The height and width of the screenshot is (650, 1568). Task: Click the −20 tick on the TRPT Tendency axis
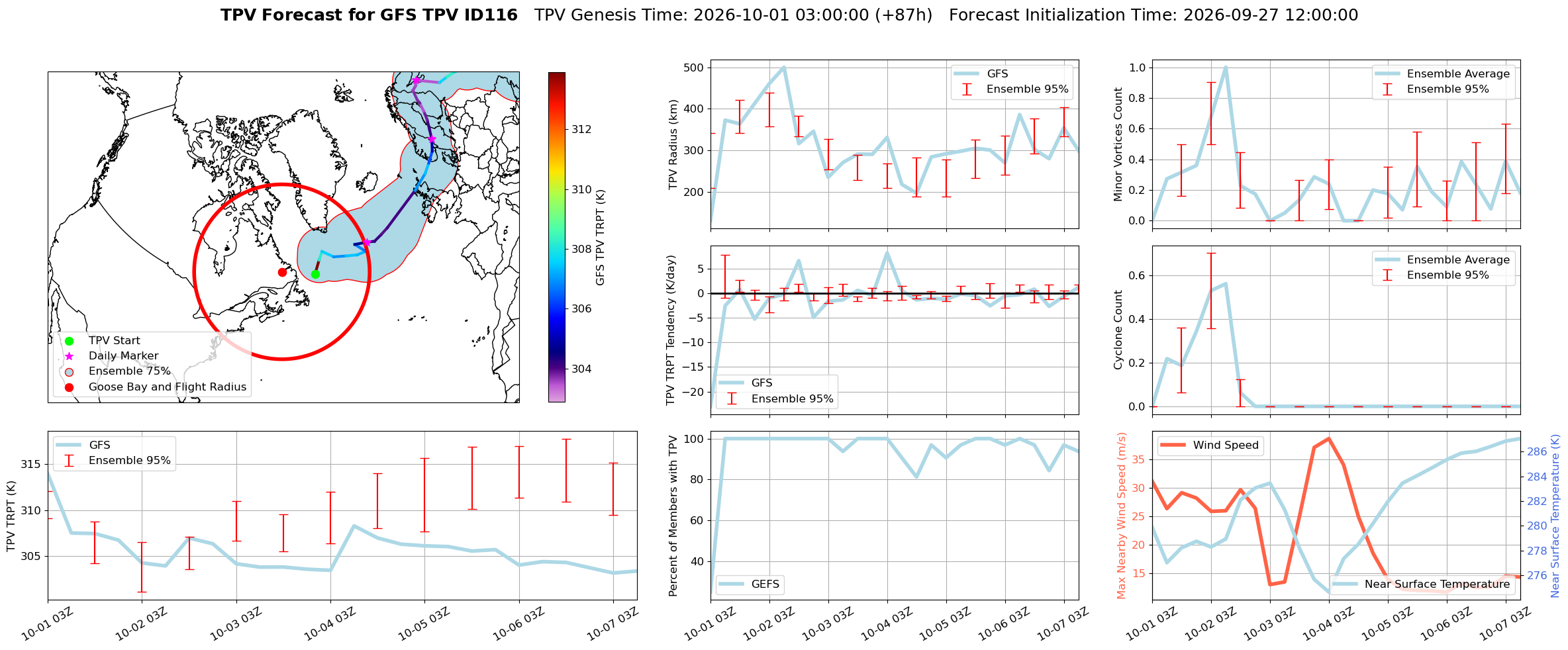tap(691, 392)
